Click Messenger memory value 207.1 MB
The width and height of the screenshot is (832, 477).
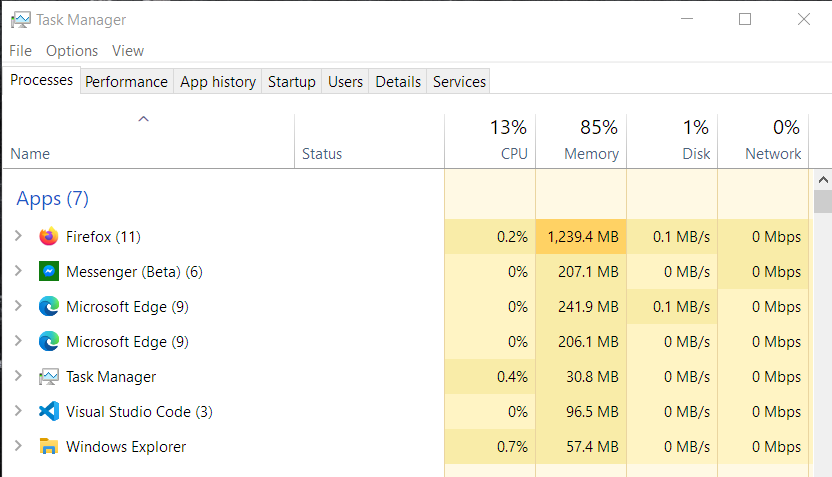[588, 272]
